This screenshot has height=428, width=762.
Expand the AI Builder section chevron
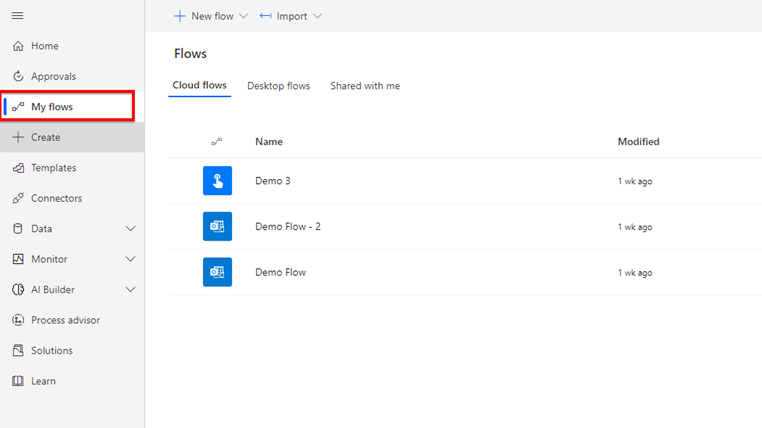click(130, 290)
